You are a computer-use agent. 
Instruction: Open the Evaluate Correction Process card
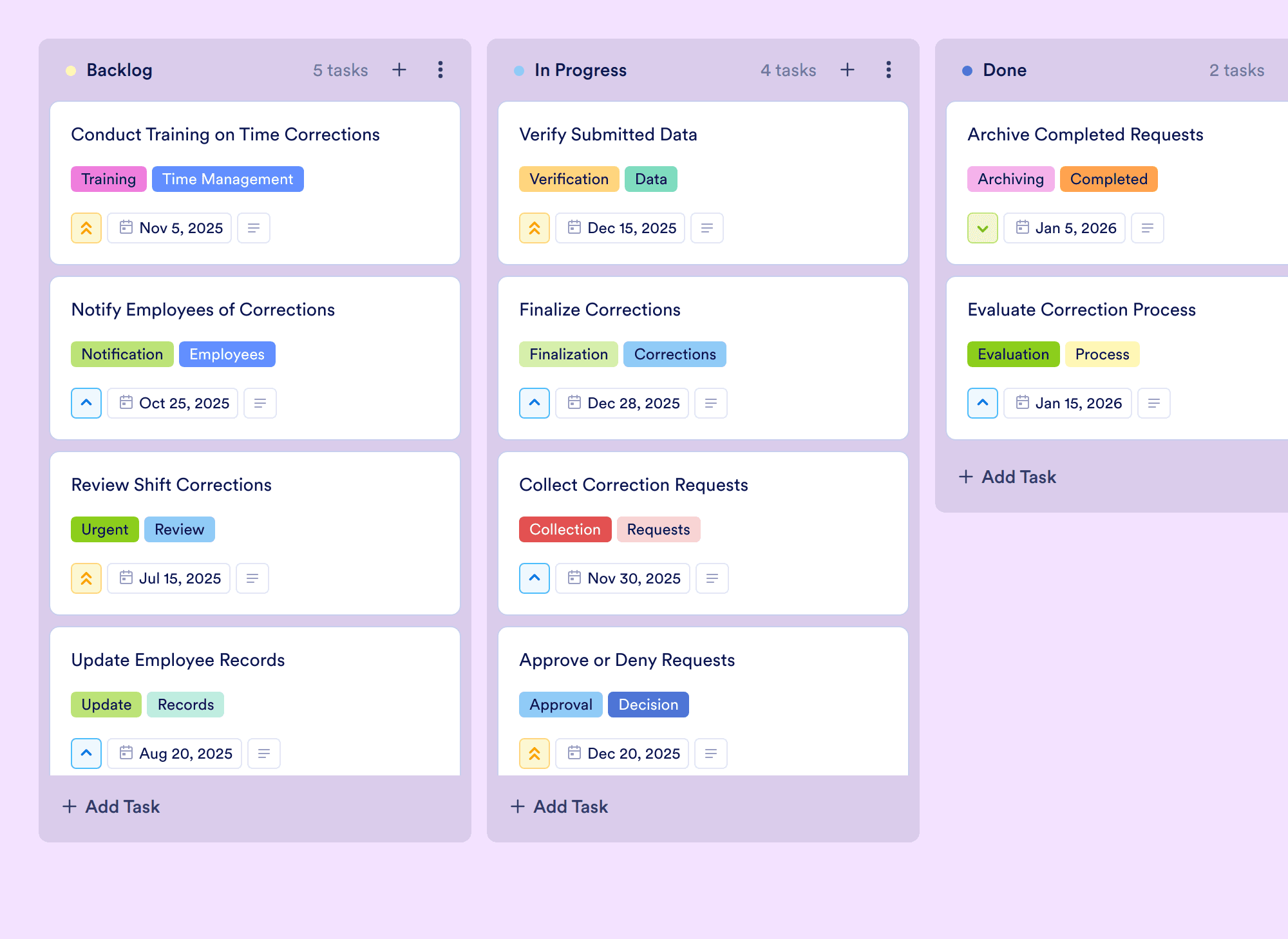[1117, 358]
